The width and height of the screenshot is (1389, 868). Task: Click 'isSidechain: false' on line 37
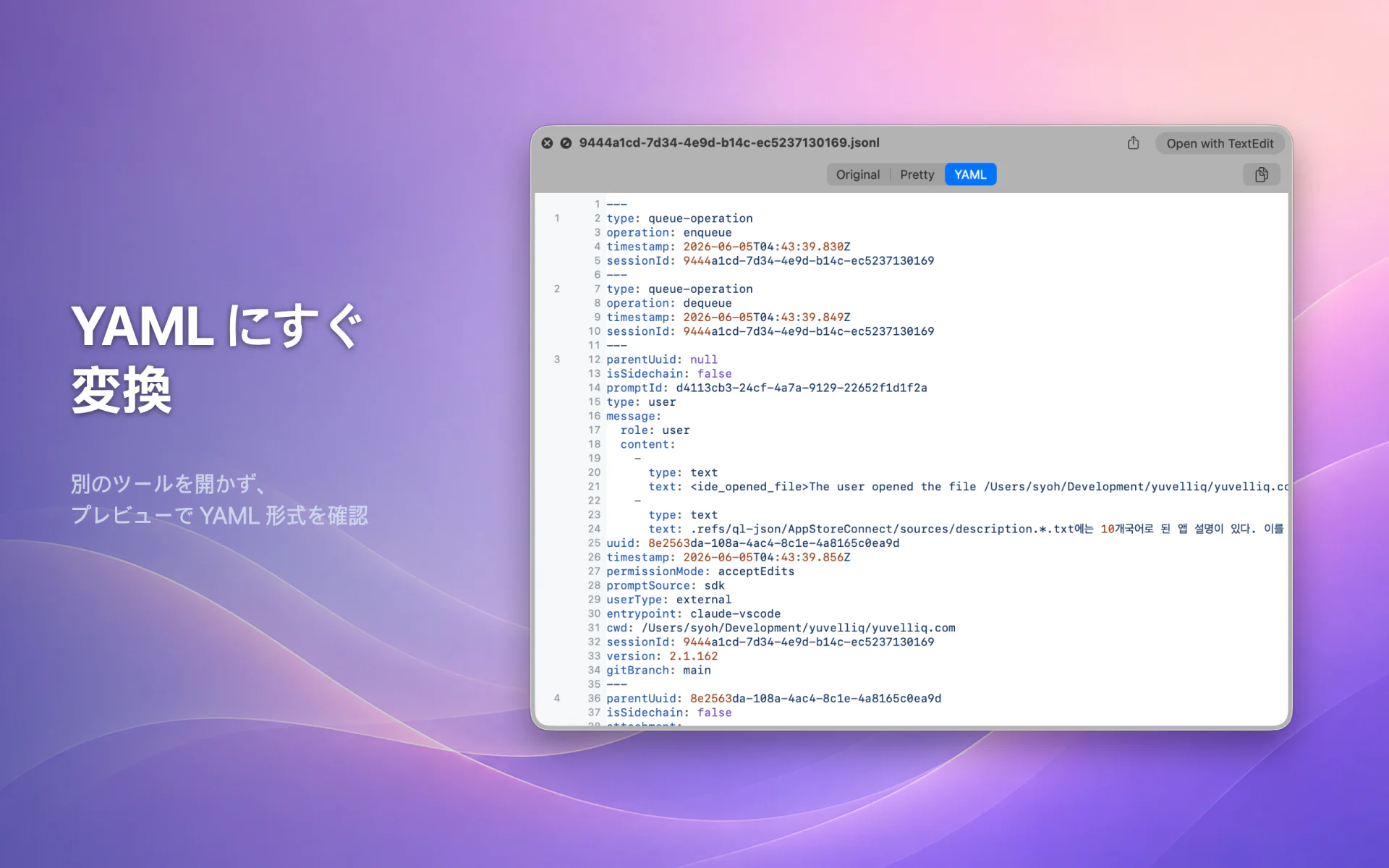(x=668, y=712)
